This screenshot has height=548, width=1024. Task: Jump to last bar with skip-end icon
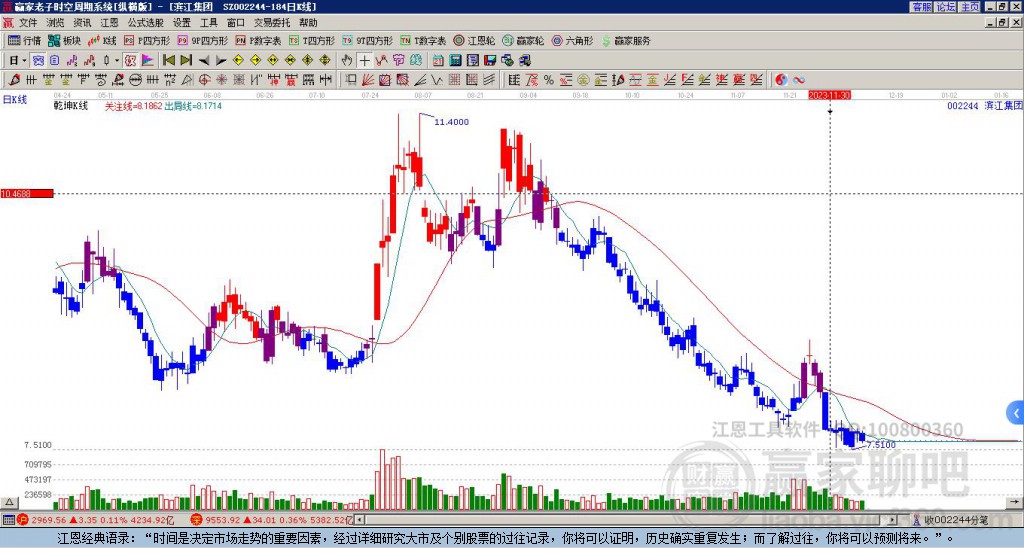point(186,61)
